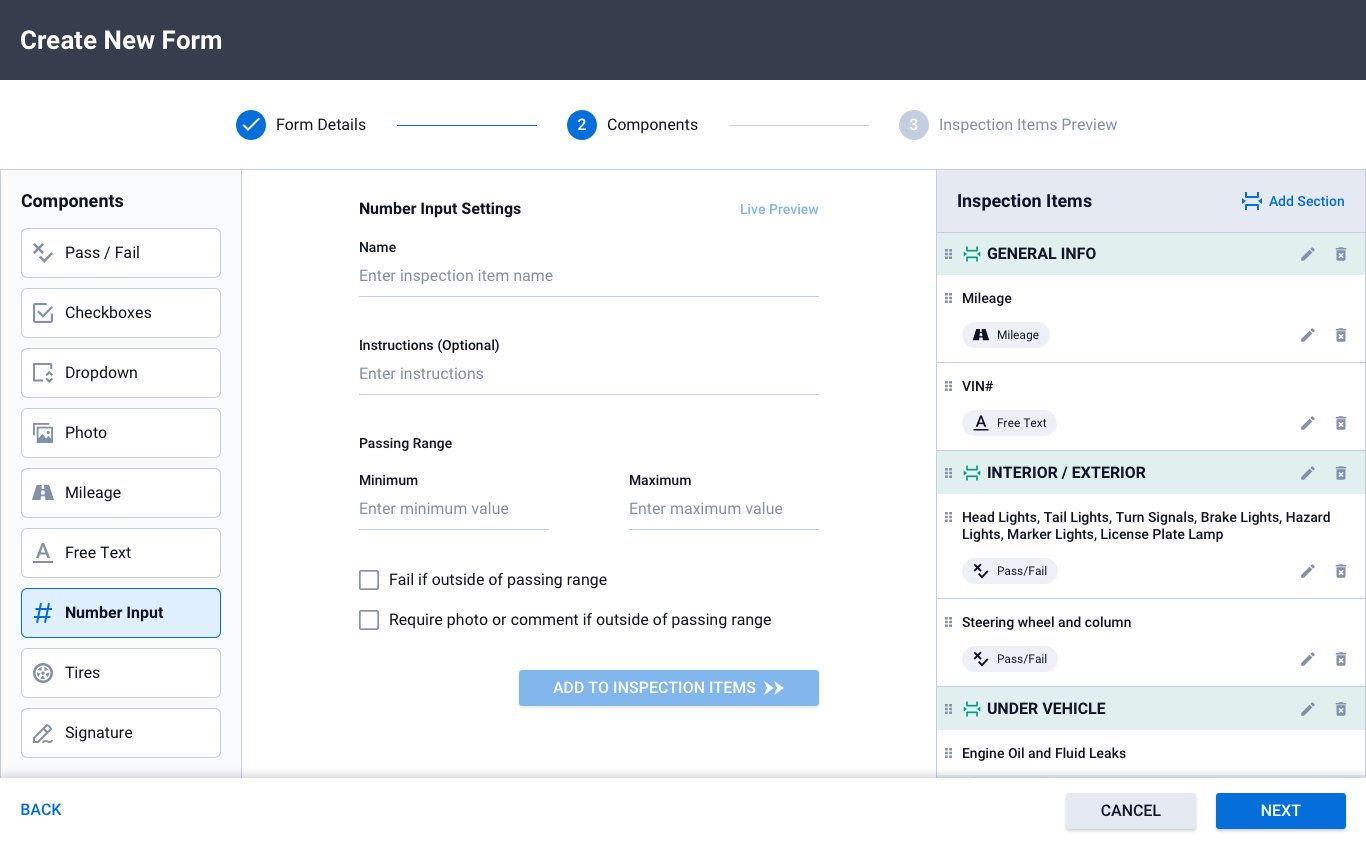Click the Name input field
Screen dimensions: 1366x844
coord(588,276)
